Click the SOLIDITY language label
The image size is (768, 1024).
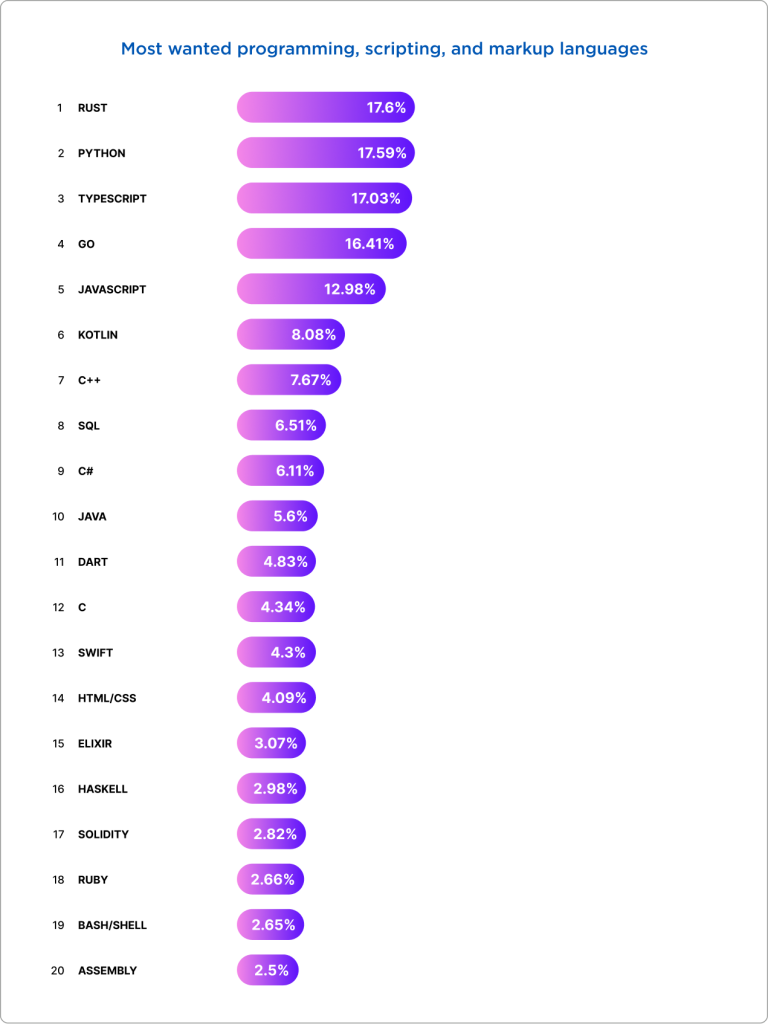coord(103,834)
